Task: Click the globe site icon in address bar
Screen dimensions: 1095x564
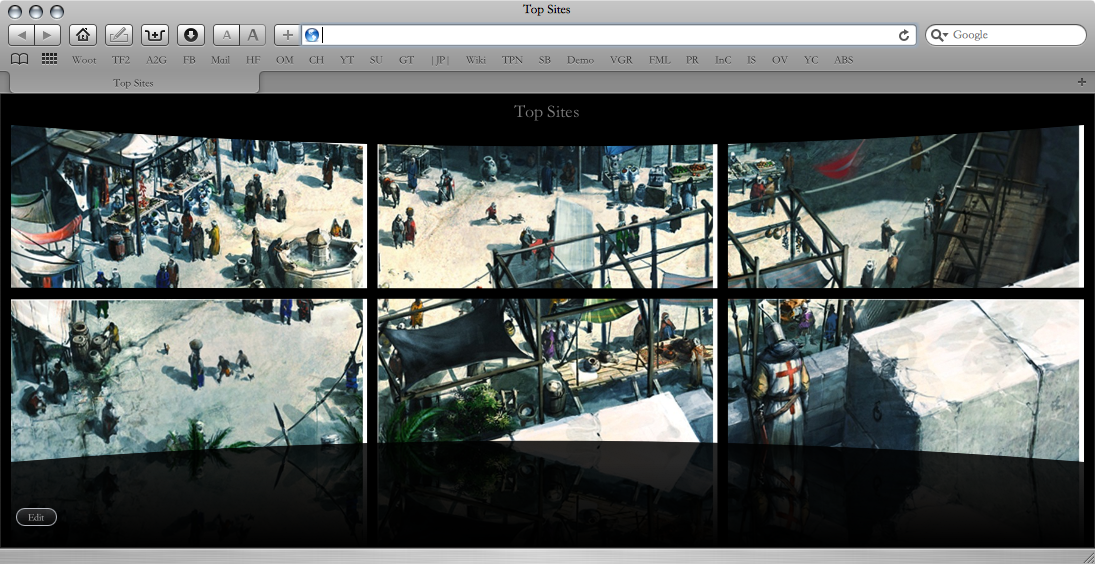Action: [311, 35]
